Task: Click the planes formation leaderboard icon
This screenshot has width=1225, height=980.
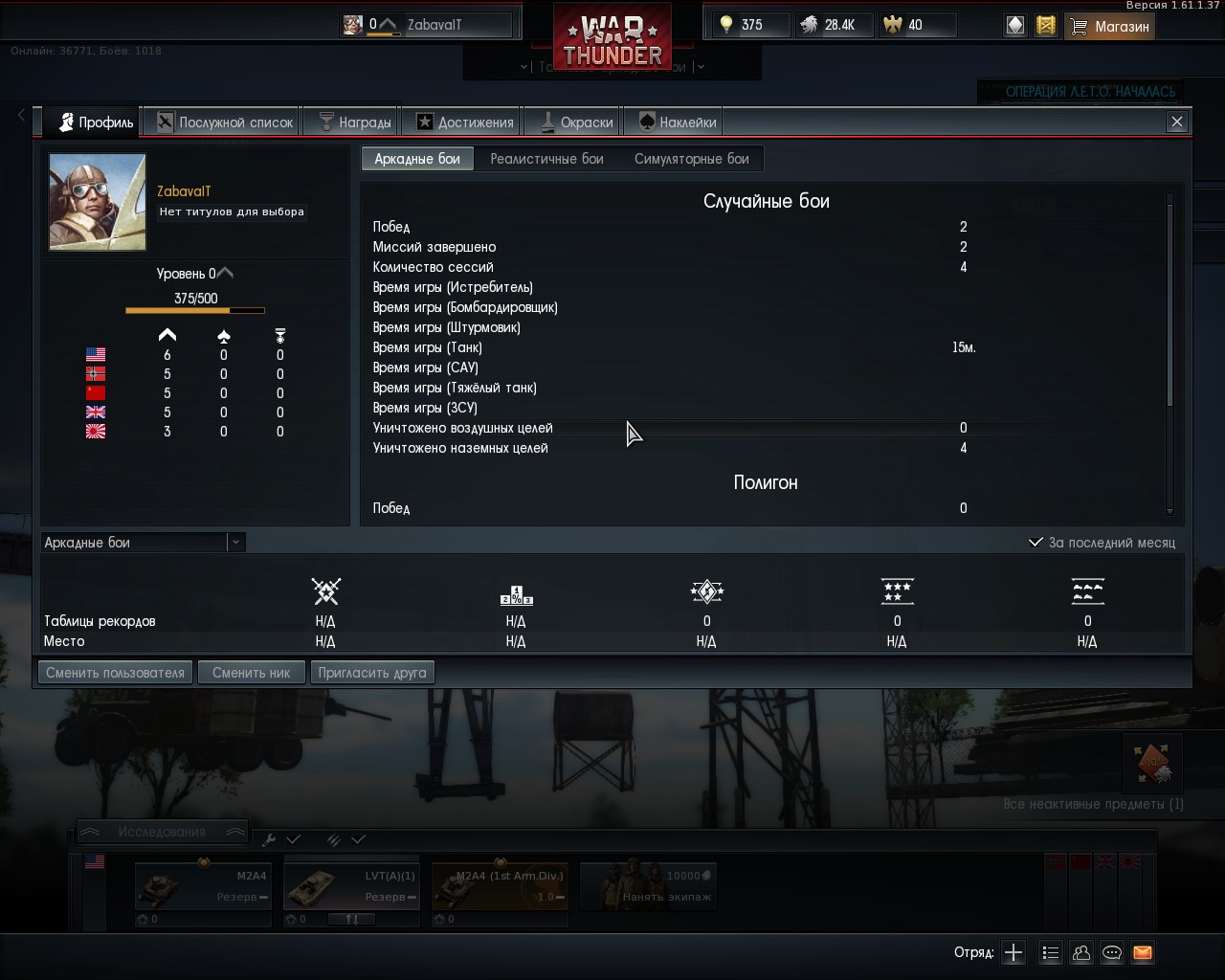Action: (1088, 591)
